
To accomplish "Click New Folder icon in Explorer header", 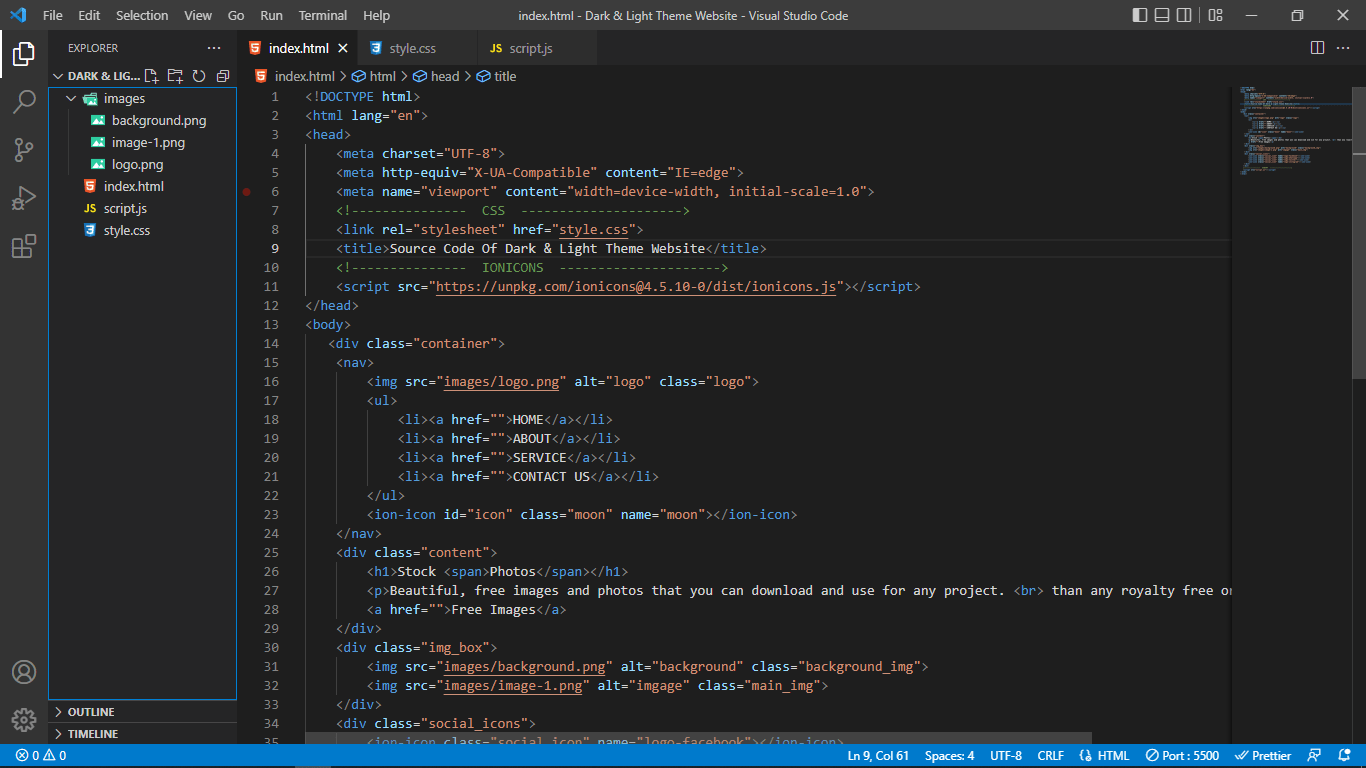I will click(x=175, y=76).
